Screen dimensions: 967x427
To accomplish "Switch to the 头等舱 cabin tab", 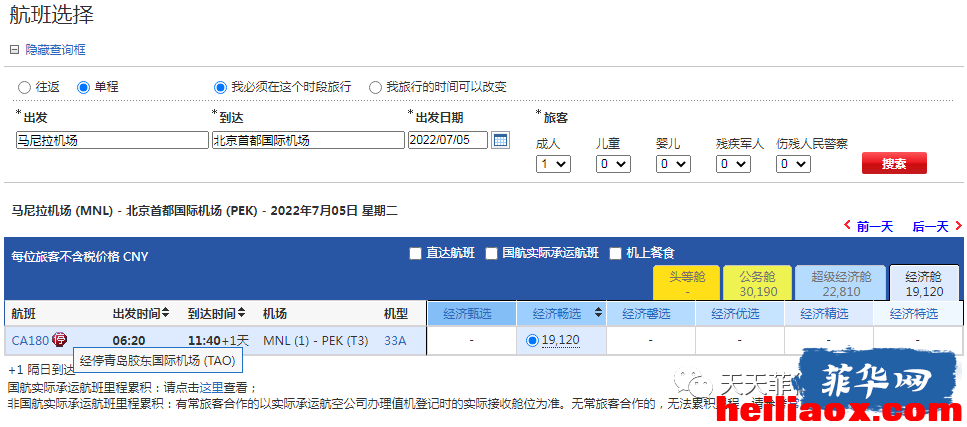I will tap(686, 283).
